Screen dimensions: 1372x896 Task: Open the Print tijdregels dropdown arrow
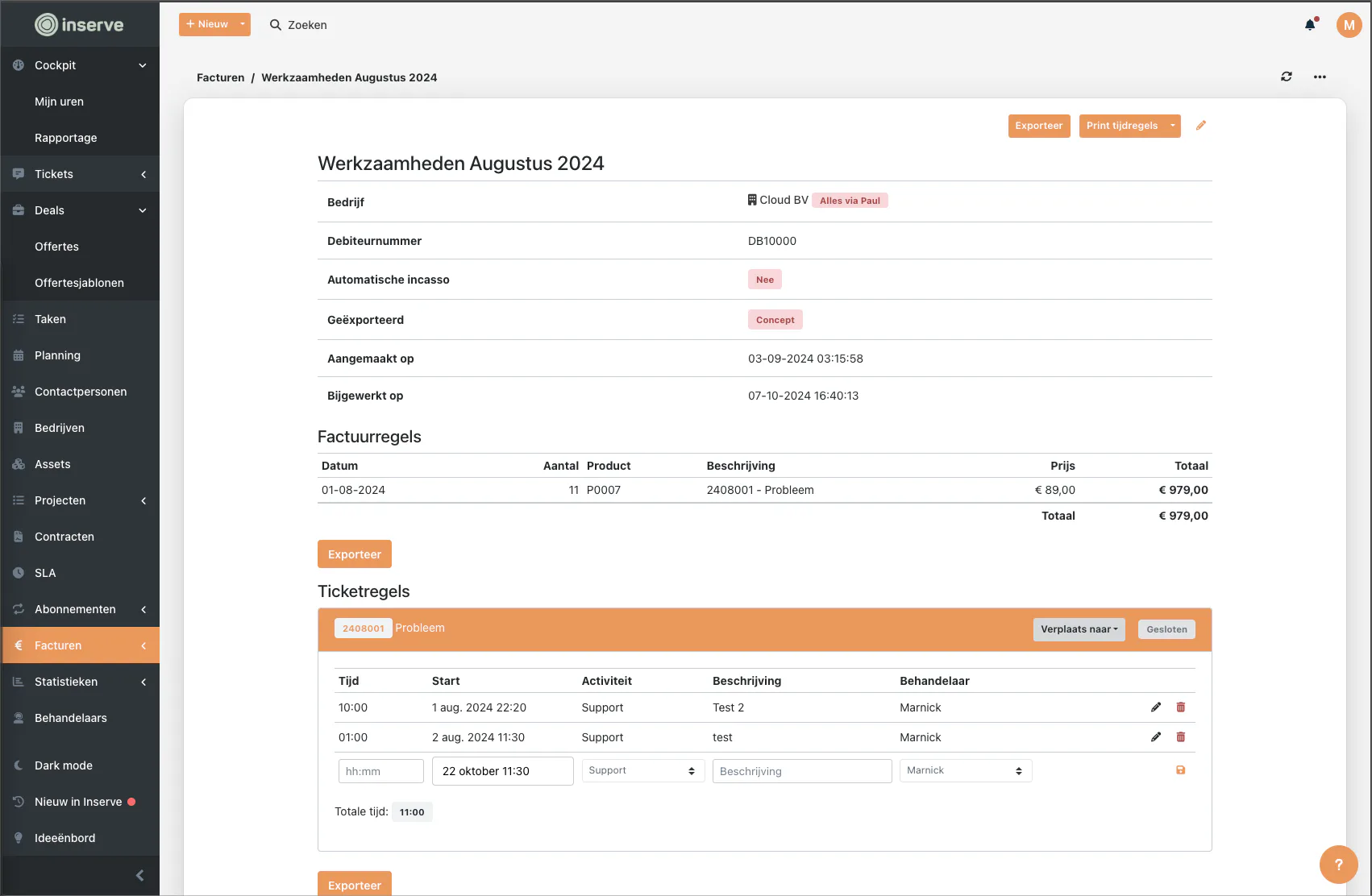point(1173,126)
